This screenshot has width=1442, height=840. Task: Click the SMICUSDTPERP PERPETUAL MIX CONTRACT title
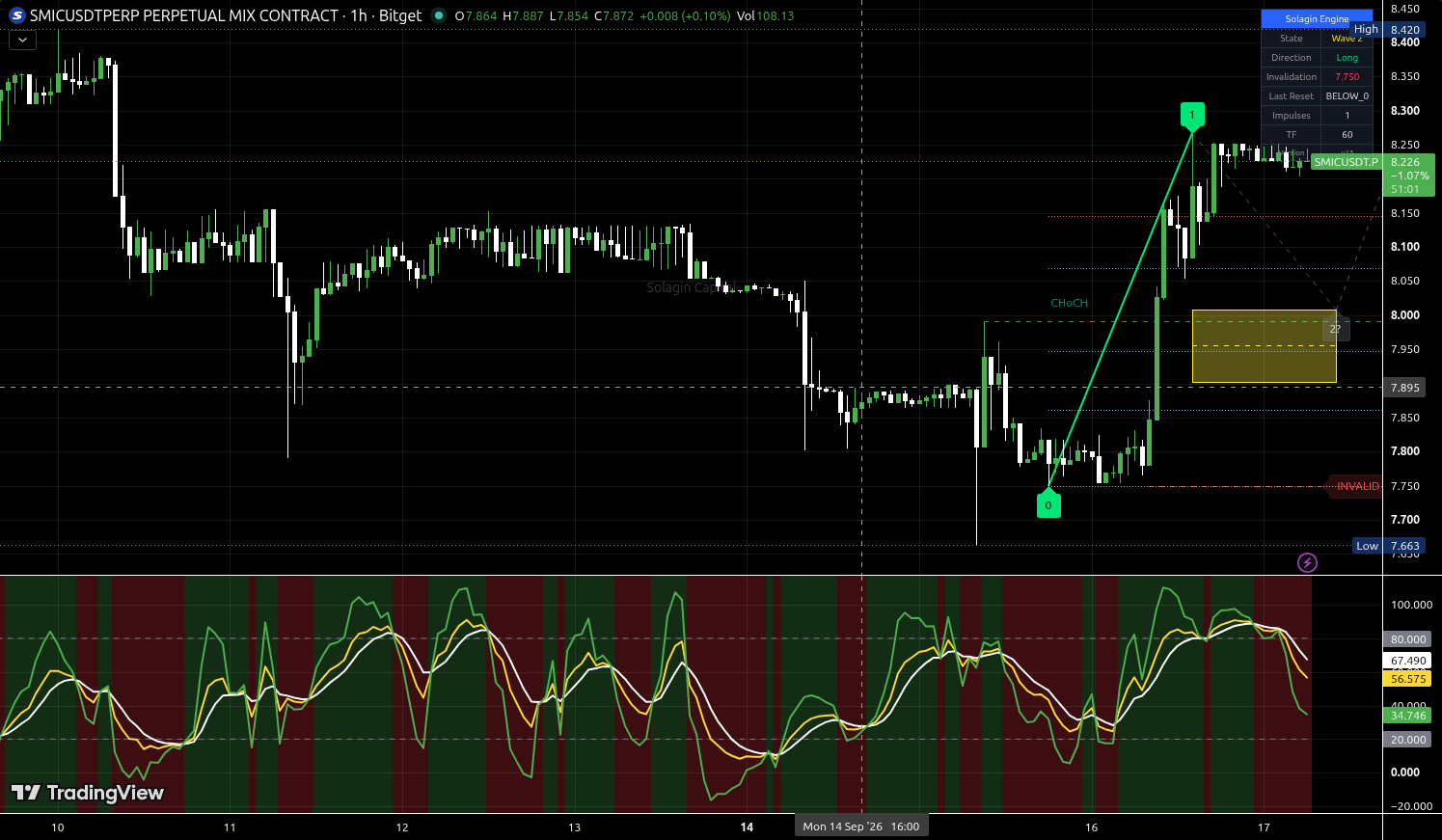pos(184,15)
